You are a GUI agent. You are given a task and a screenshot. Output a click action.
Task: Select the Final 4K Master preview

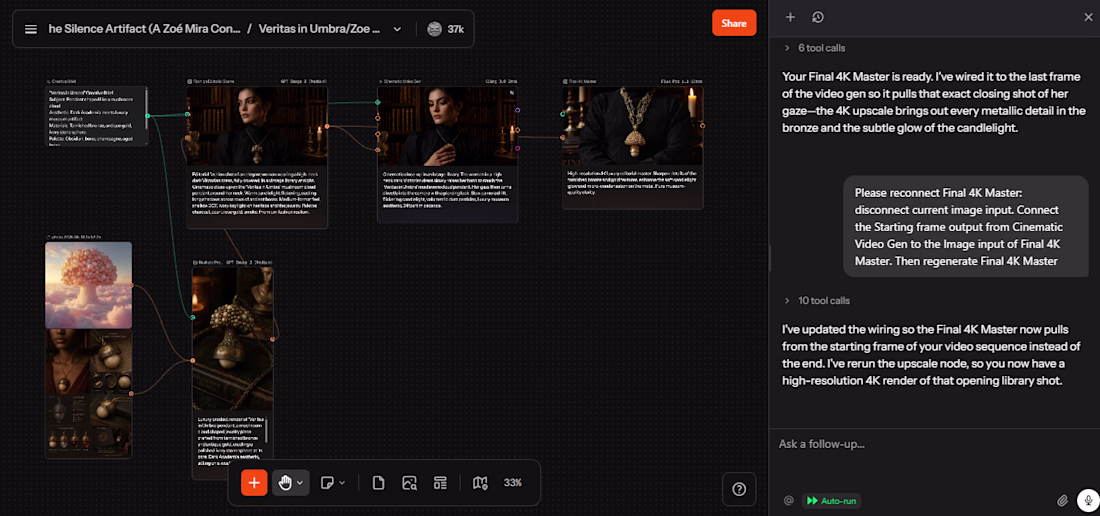pos(632,126)
